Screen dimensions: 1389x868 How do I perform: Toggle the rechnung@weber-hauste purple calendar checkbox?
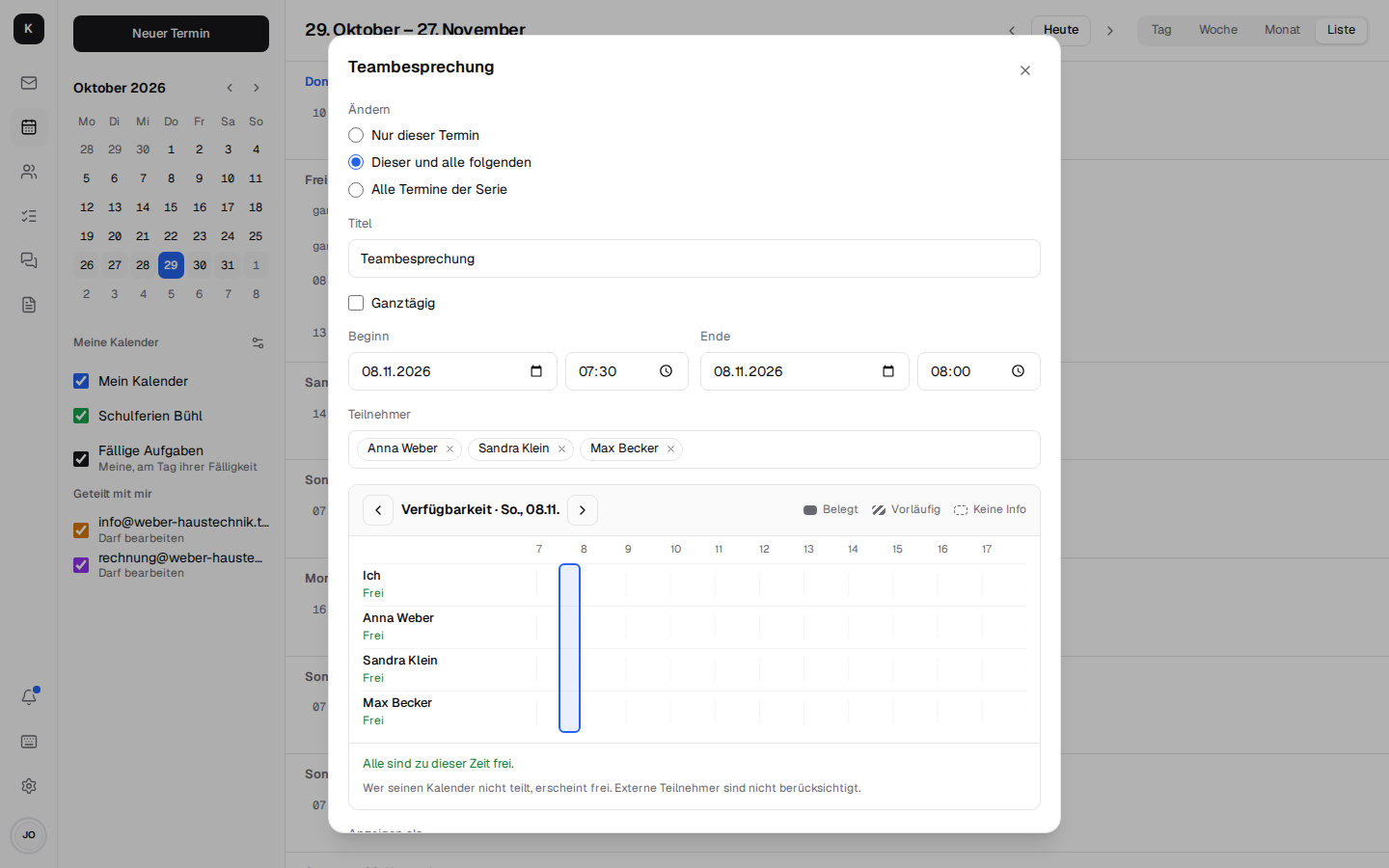click(x=81, y=564)
